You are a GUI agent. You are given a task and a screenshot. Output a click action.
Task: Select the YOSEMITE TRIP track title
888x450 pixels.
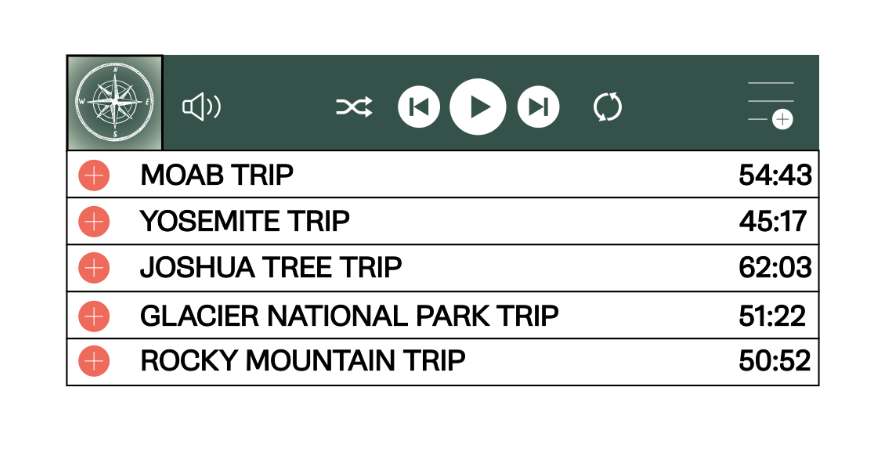pos(245,221)
